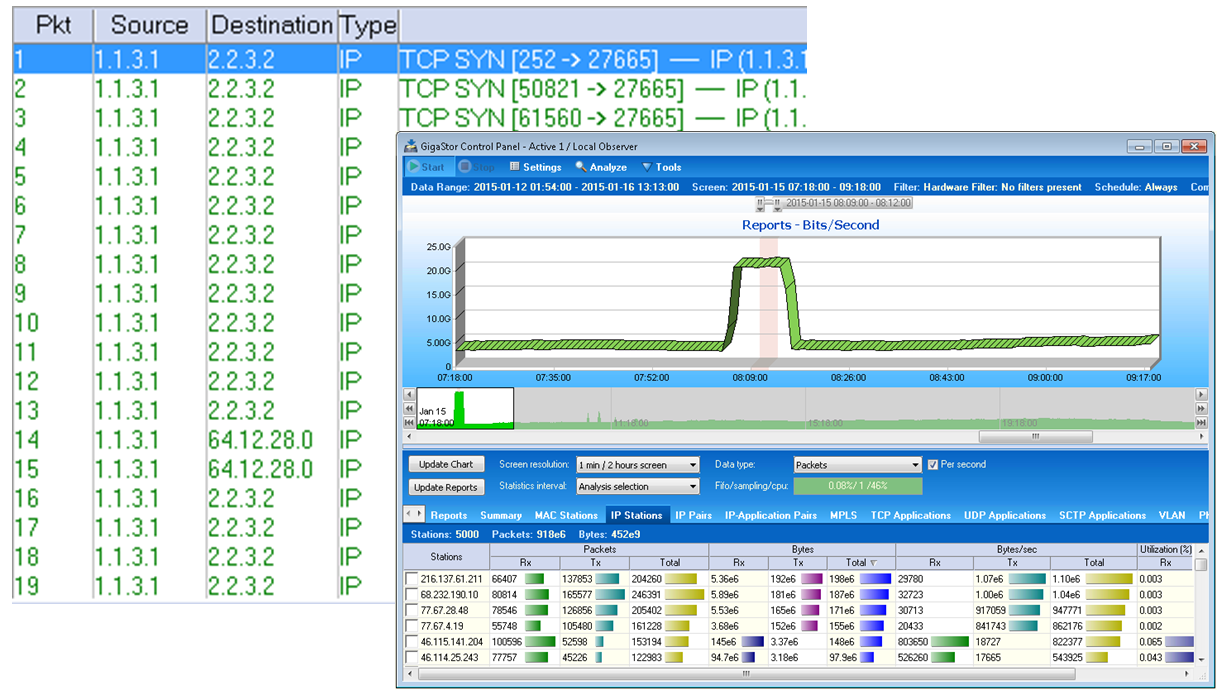Click the timeline horizontal scrollbar thumb
Screen dimensions: 1226x699
1035,437
